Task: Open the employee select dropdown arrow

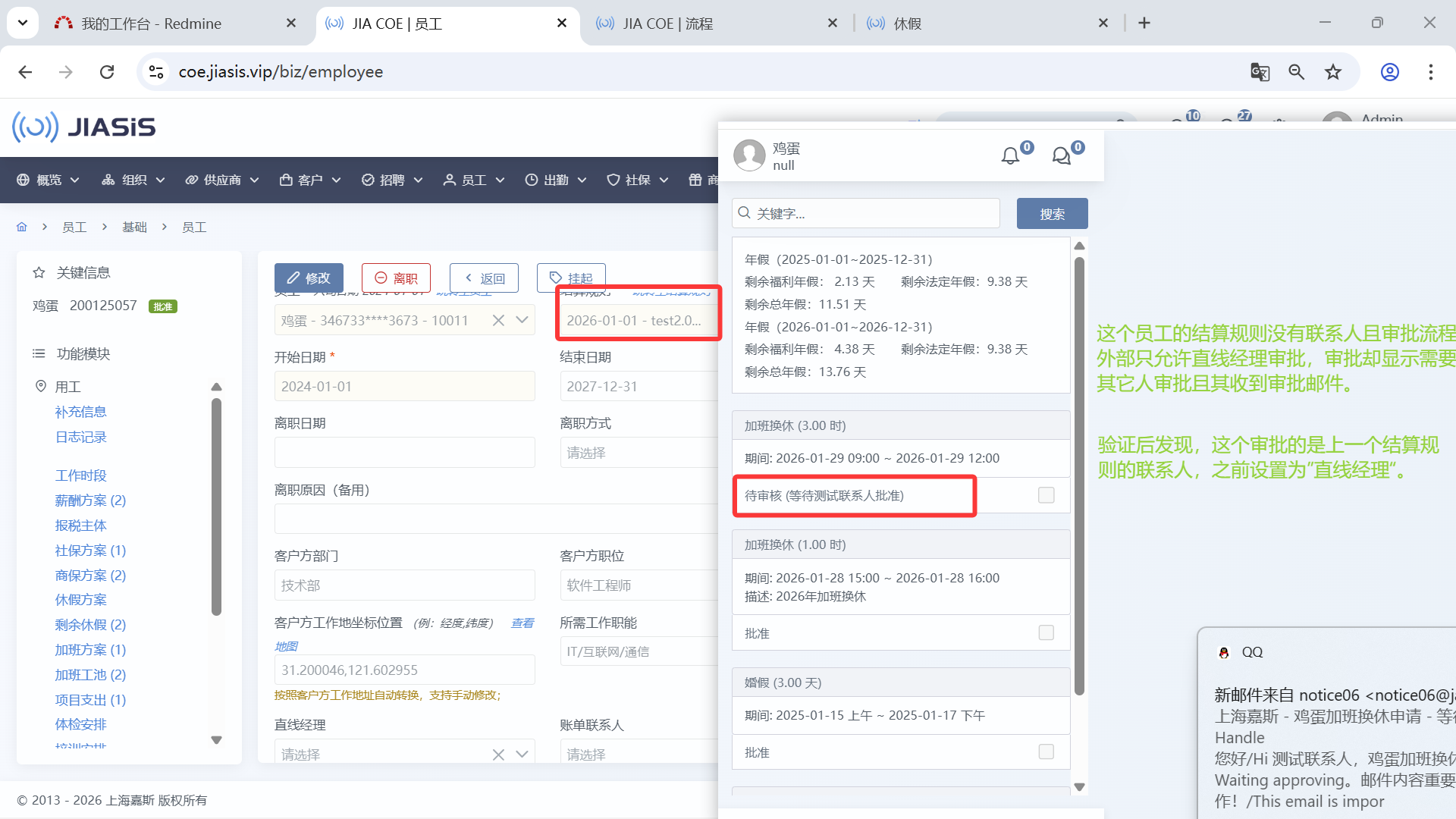Action: (522, 320)
